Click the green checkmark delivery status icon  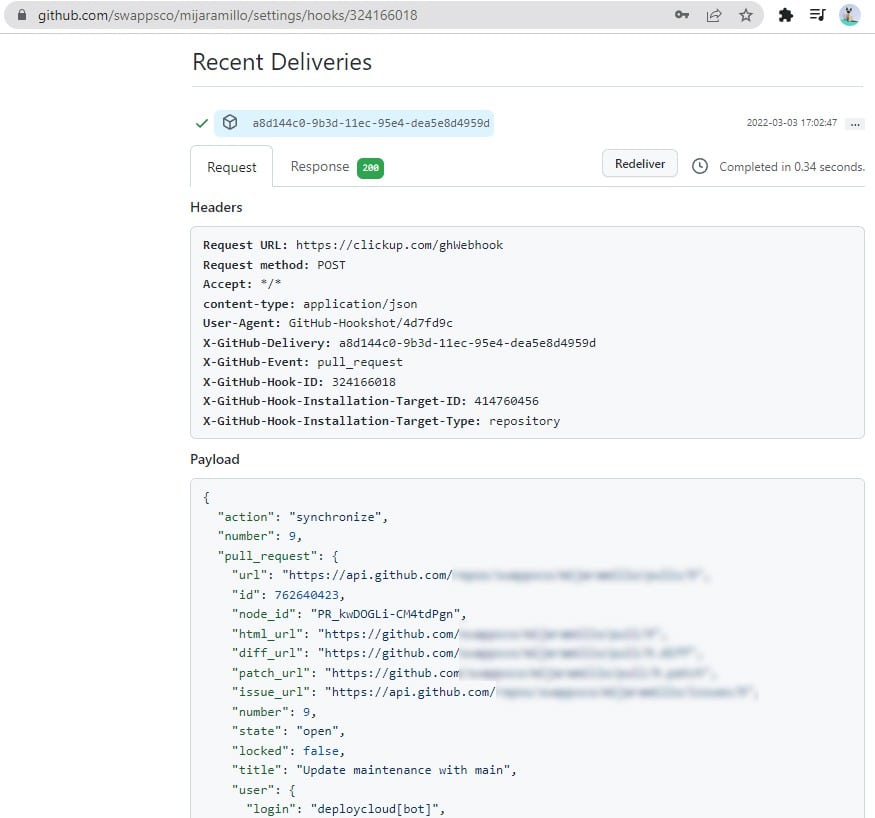201,123
